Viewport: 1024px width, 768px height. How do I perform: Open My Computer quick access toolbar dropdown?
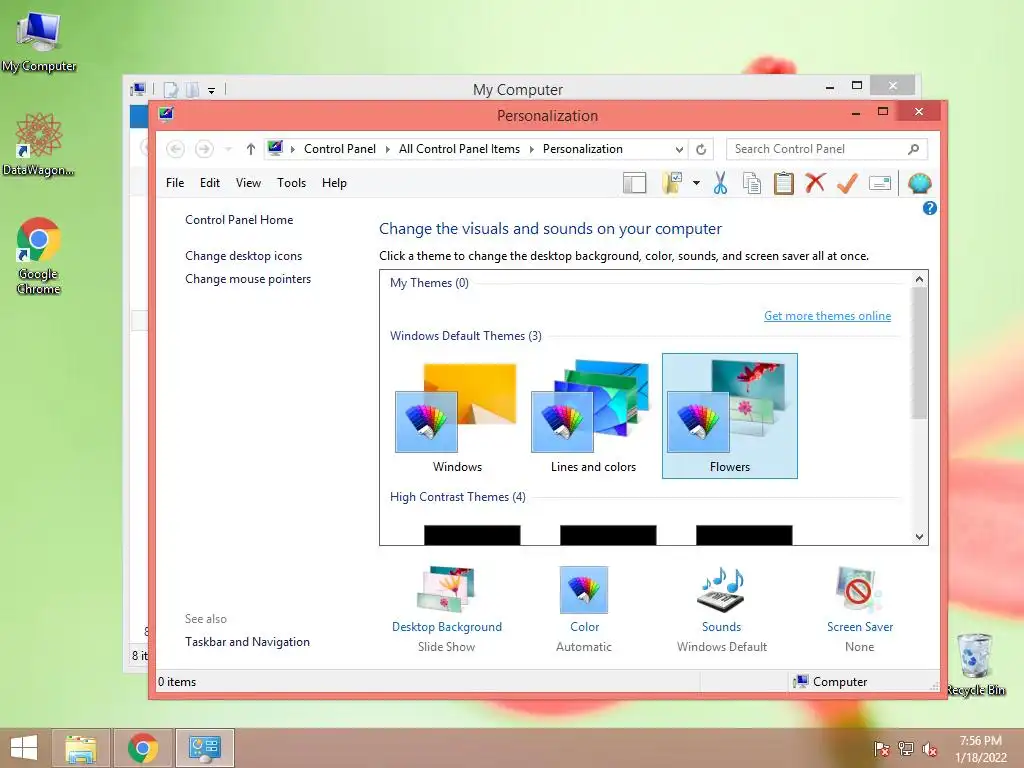[x=212, y=90]
